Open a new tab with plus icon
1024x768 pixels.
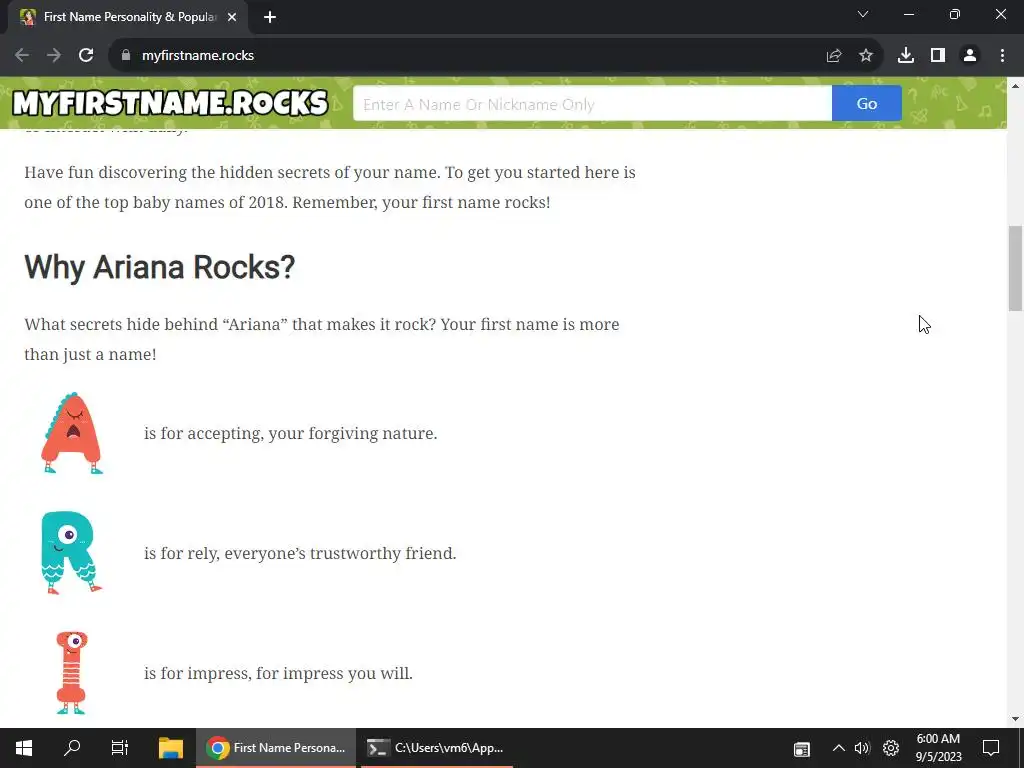coord(270,18)
